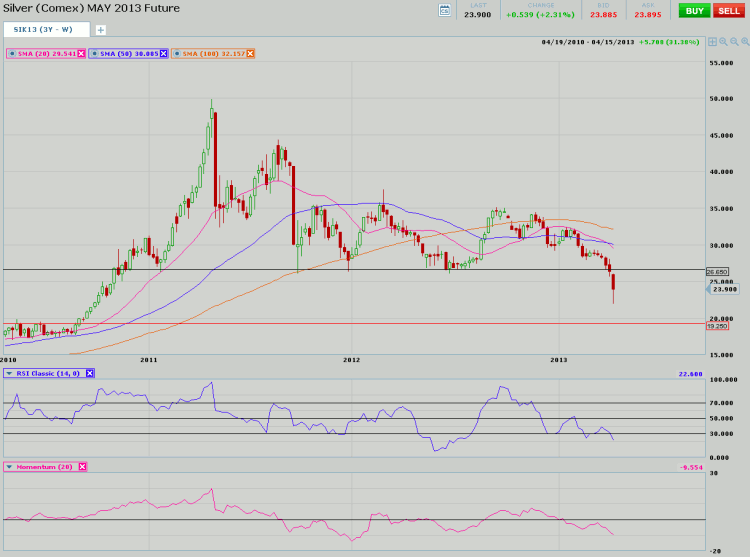Close the RSI Classic indicator panel
The width and height of the screenshot is (750, 557).
(89, 373)
